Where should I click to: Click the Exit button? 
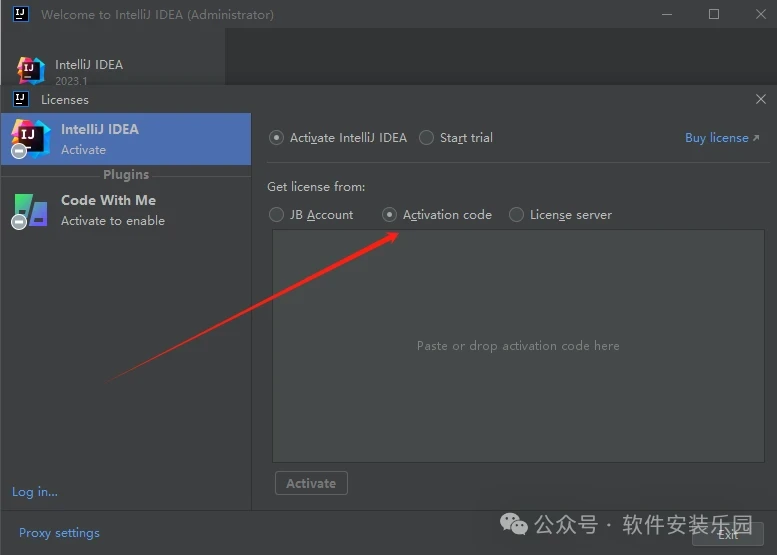coord(727,534)
